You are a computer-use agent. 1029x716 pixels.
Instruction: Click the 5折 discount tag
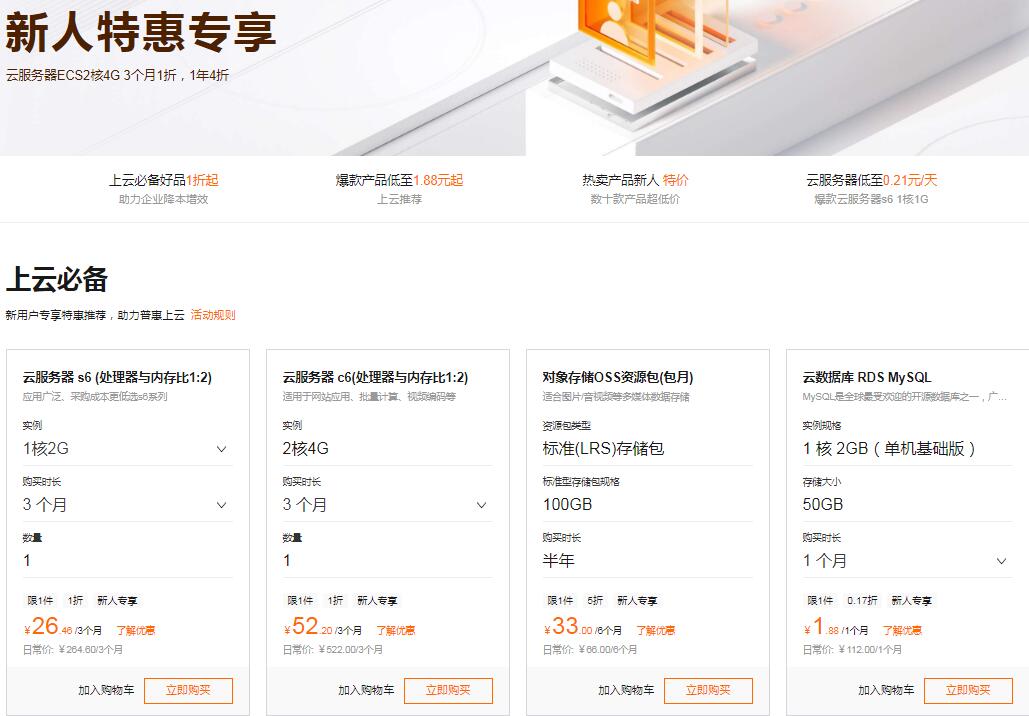595,600
